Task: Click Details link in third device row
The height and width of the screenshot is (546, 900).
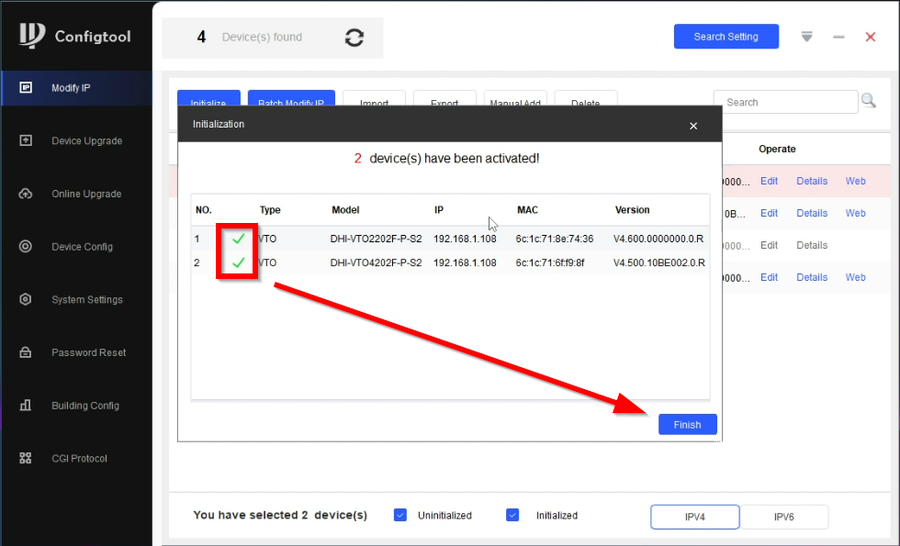Action: (x=812, y=245)
